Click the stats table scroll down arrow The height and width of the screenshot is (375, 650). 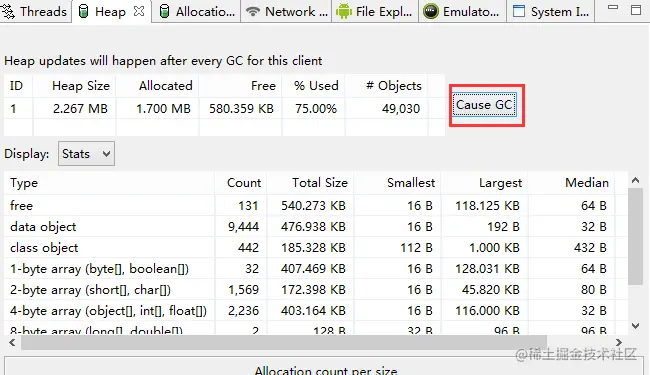tap(635, 326)
